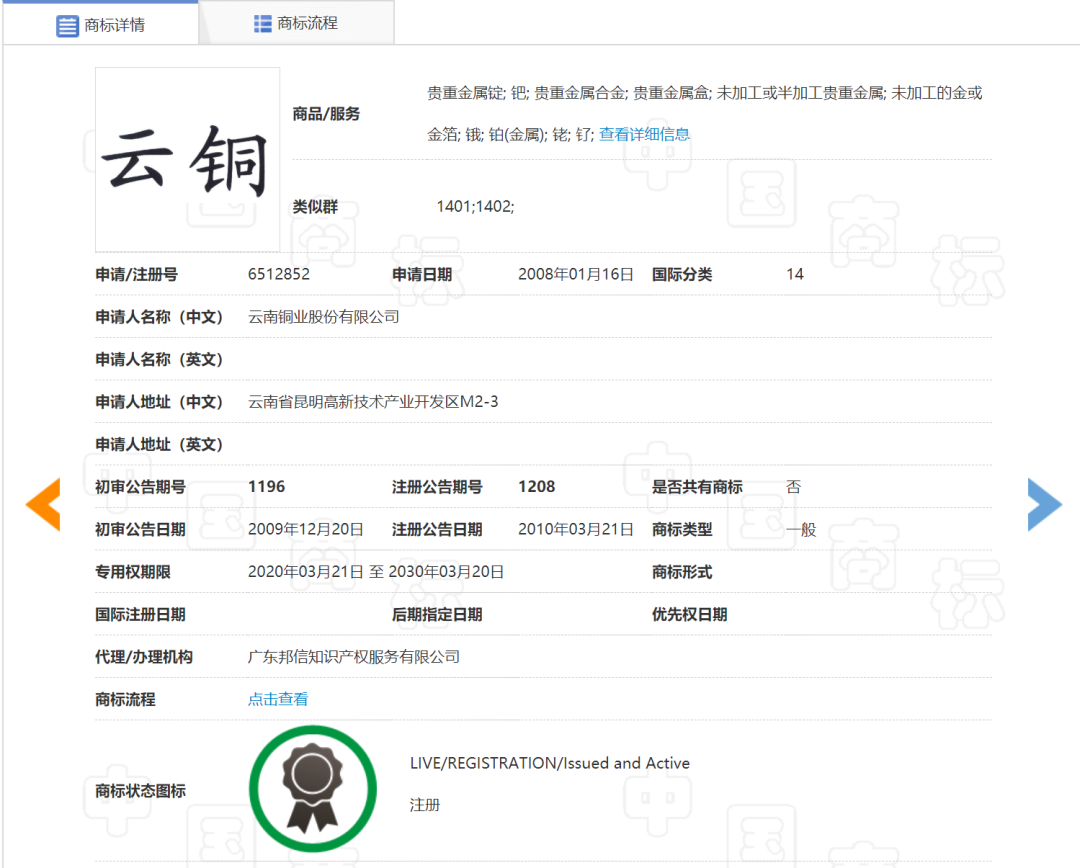1080x868 pixels.
Task: Click the 初审公告日期 label
Action: click(x=141, y=530)
